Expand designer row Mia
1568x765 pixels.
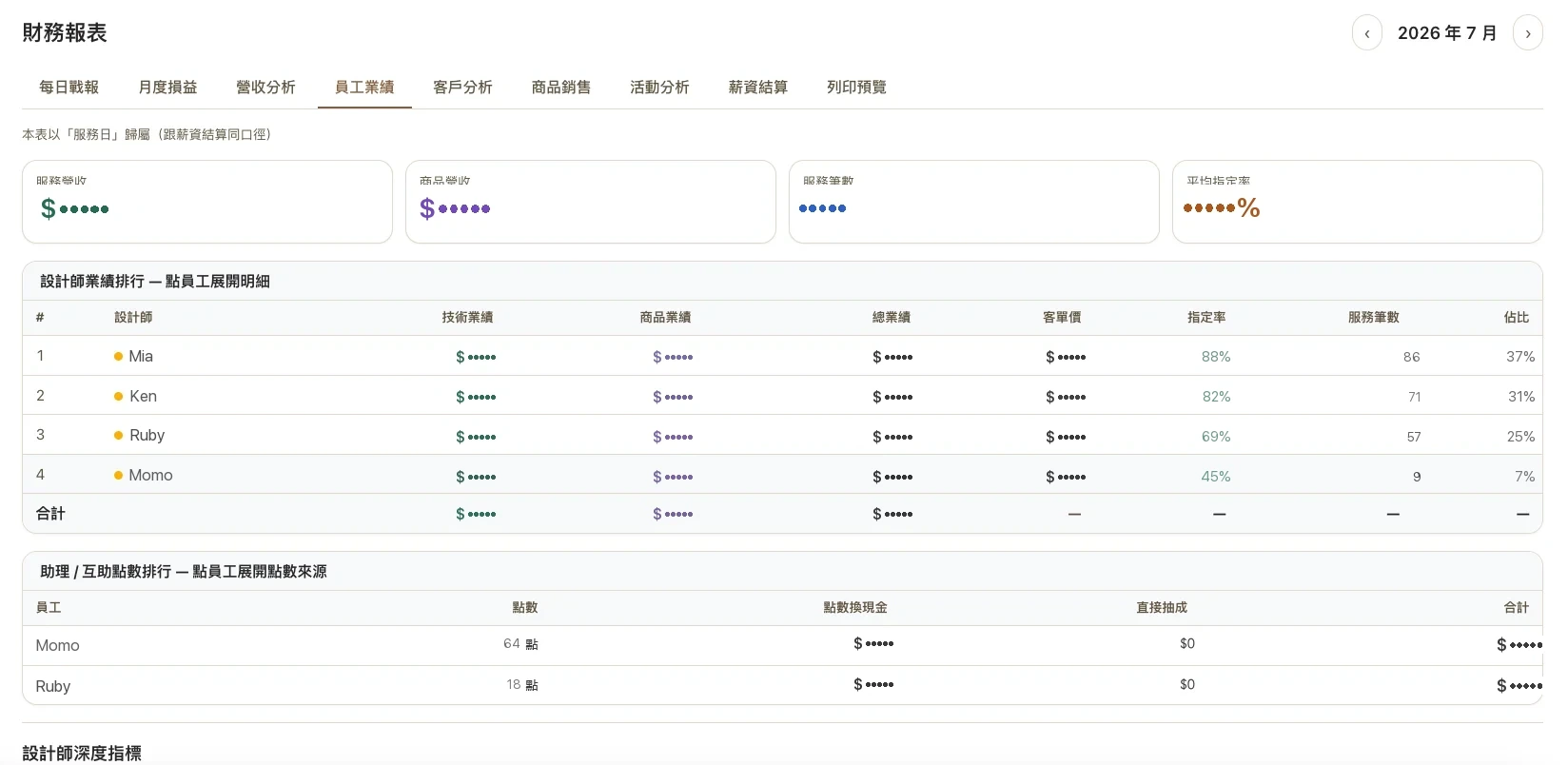tap(782, 356)
